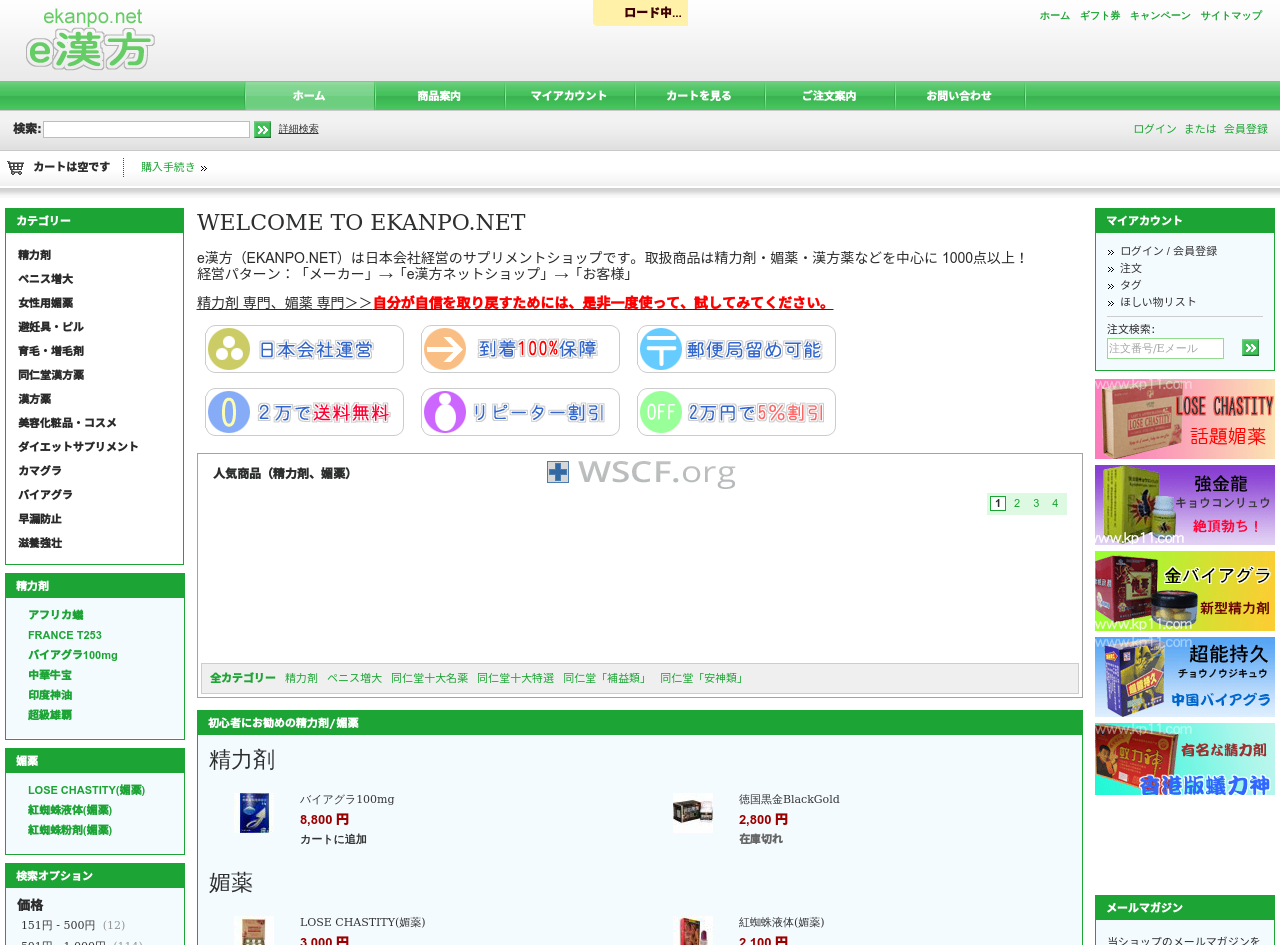The height and width of the screenshot is (945, 1280).
Task: Open 印度神油 product link
Action: point(50,695)
